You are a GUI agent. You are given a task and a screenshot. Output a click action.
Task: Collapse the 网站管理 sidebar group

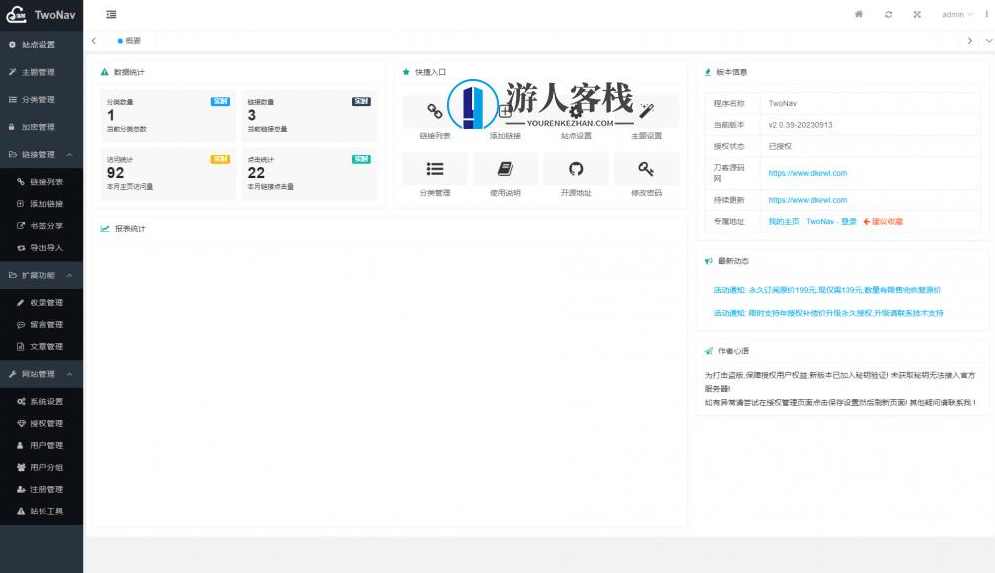coord(41,374)
